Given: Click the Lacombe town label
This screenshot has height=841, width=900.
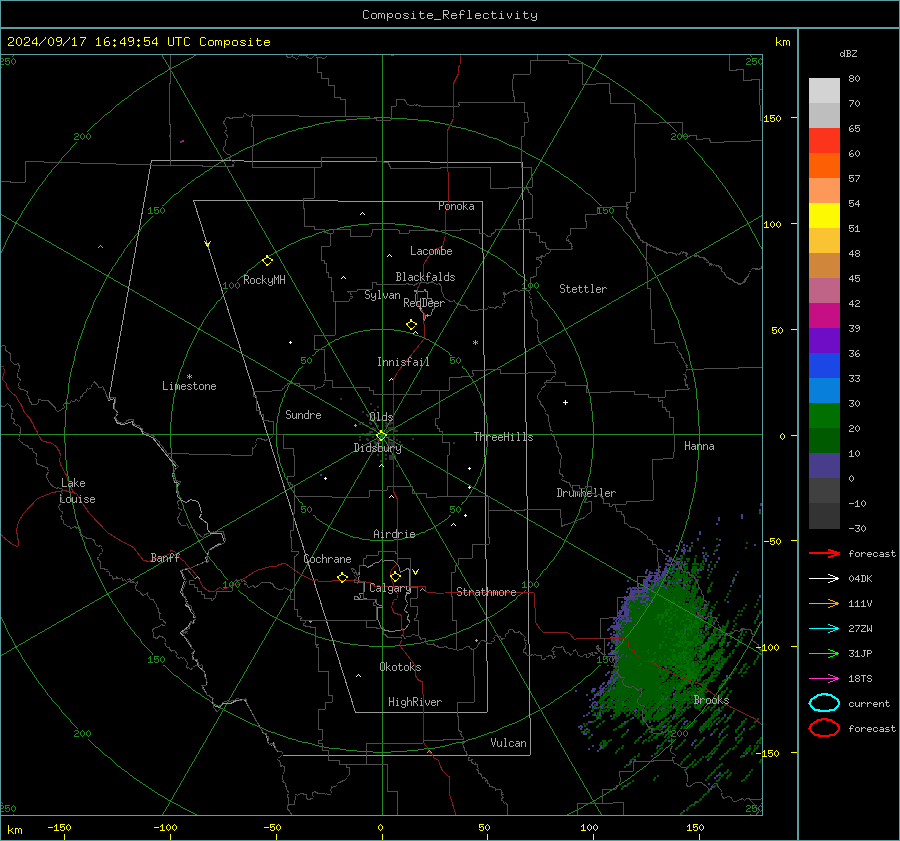Looking at the screenshot, I should coord(431,251).
